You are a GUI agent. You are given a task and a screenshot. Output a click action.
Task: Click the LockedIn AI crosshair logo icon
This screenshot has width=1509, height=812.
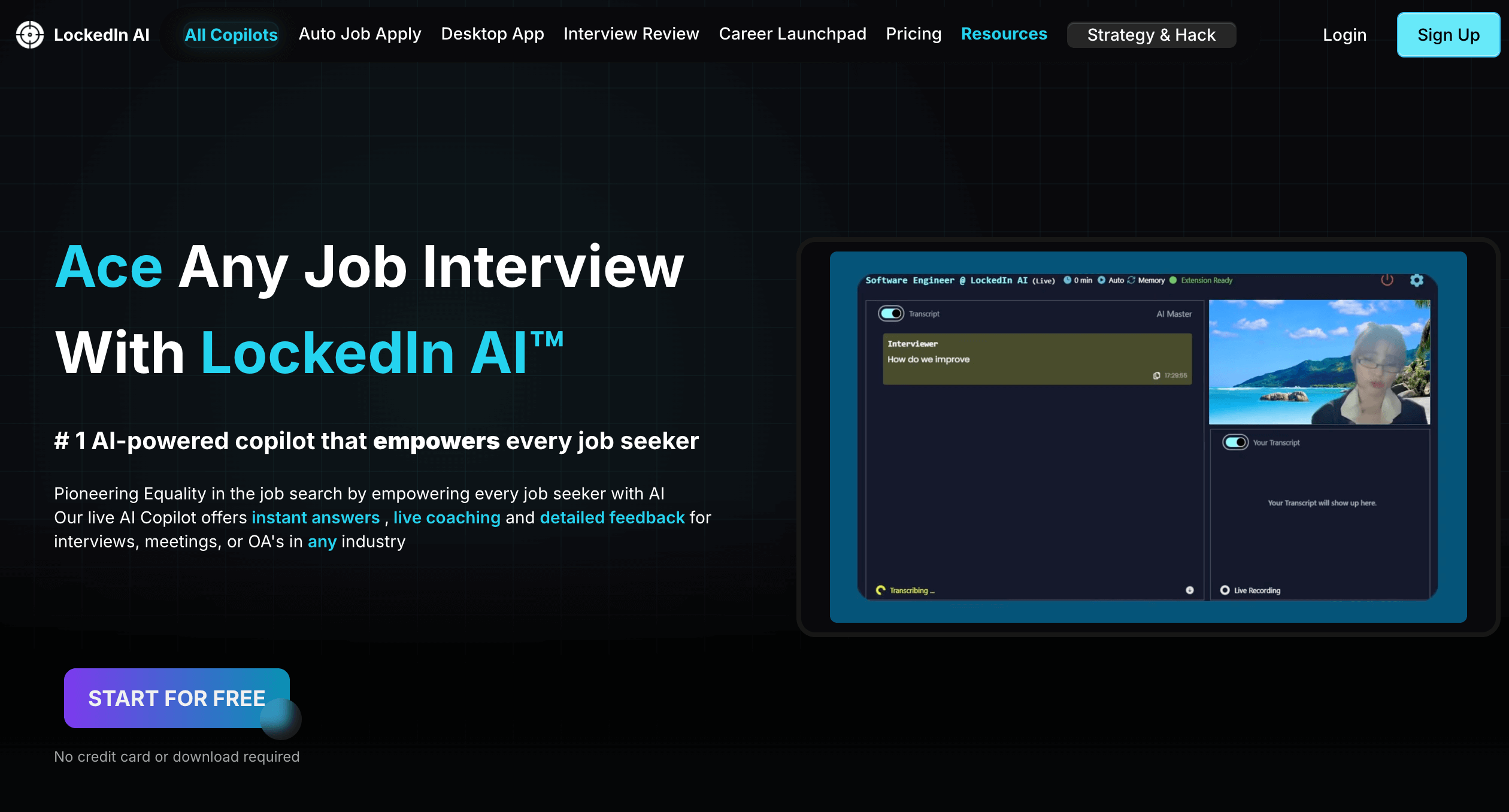click(x=30, y=35)
